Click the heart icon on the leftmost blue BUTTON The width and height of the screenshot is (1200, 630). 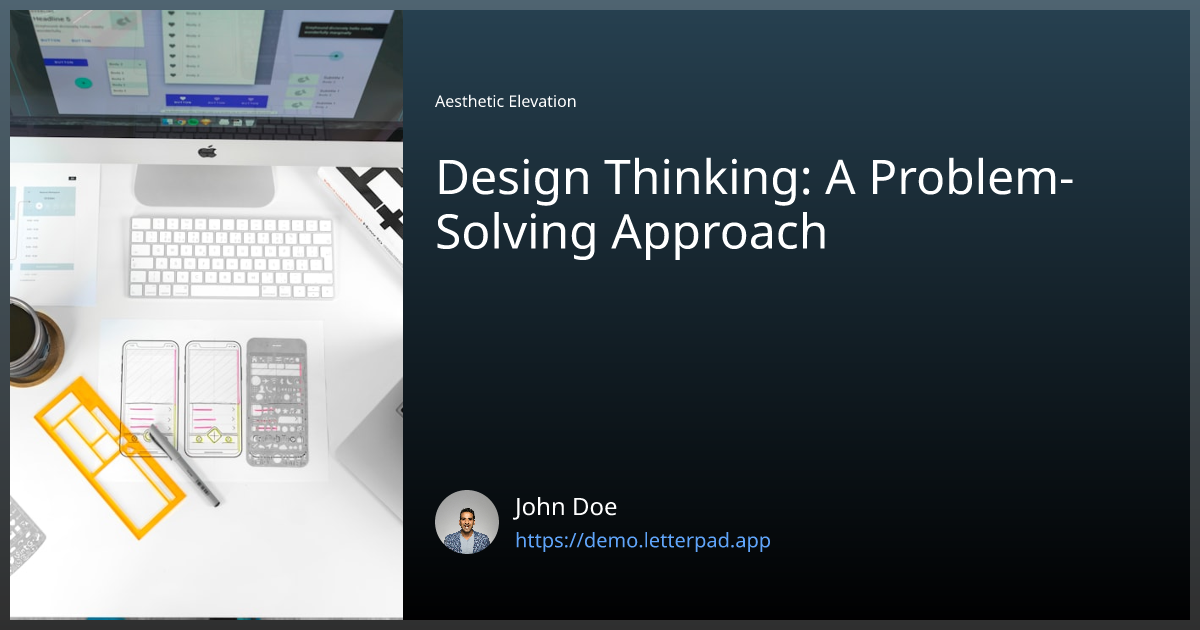point(182,99)
